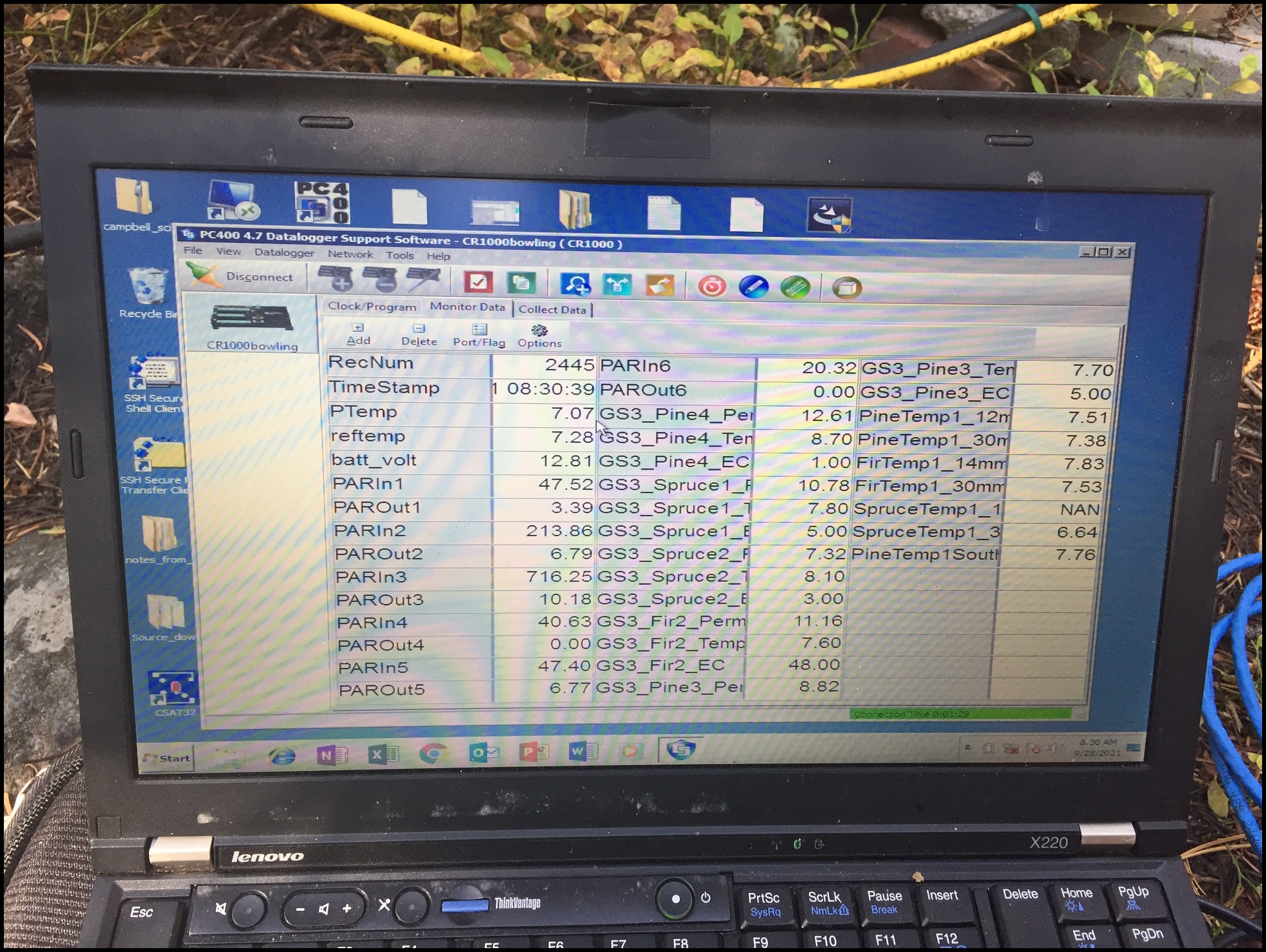Launch the blue CRBasic Editor pencil icon
The height and width of the screenshot is (952, 1266).
pos(754,287)
